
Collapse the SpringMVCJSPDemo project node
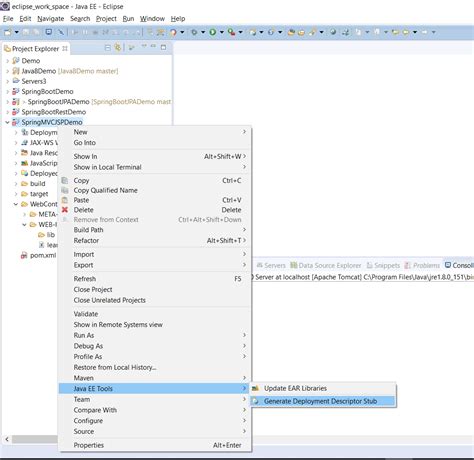pyautogui.click(x=7, y=122)
